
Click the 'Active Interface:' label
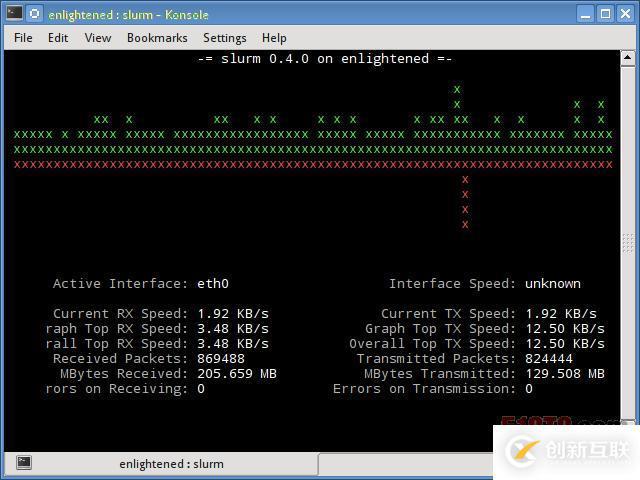click(120, 284)
